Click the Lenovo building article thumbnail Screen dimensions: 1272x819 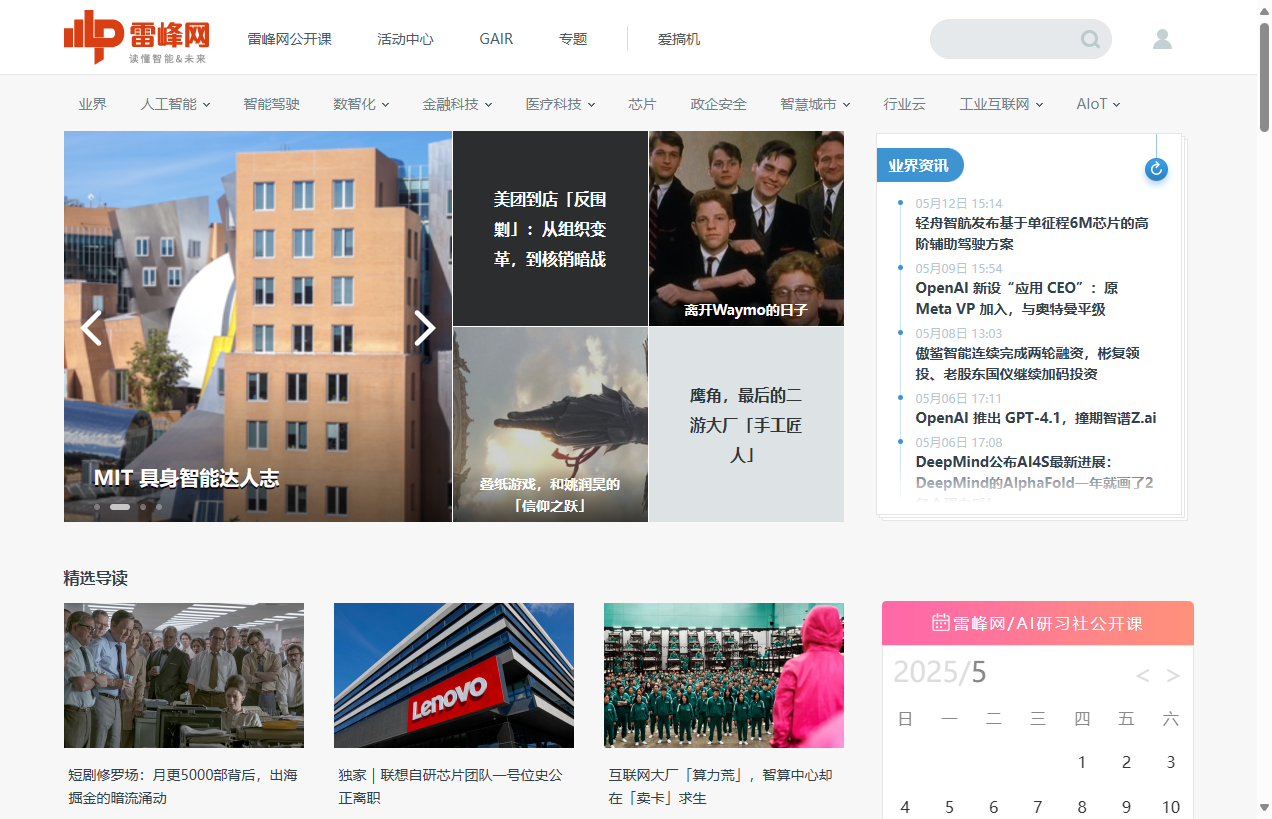[x=454, y=675]
